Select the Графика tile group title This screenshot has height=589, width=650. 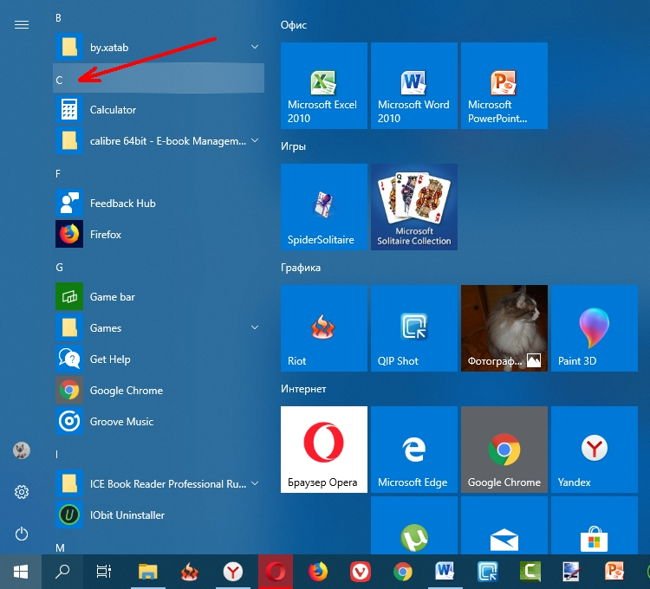[x=301, y=268]
